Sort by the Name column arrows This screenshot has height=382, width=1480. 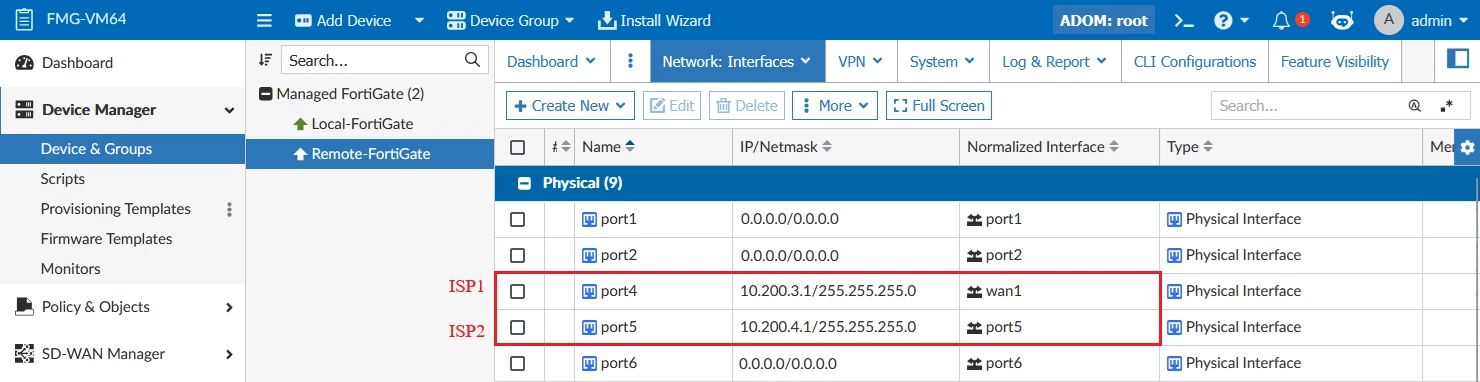(x=630, y=147)
